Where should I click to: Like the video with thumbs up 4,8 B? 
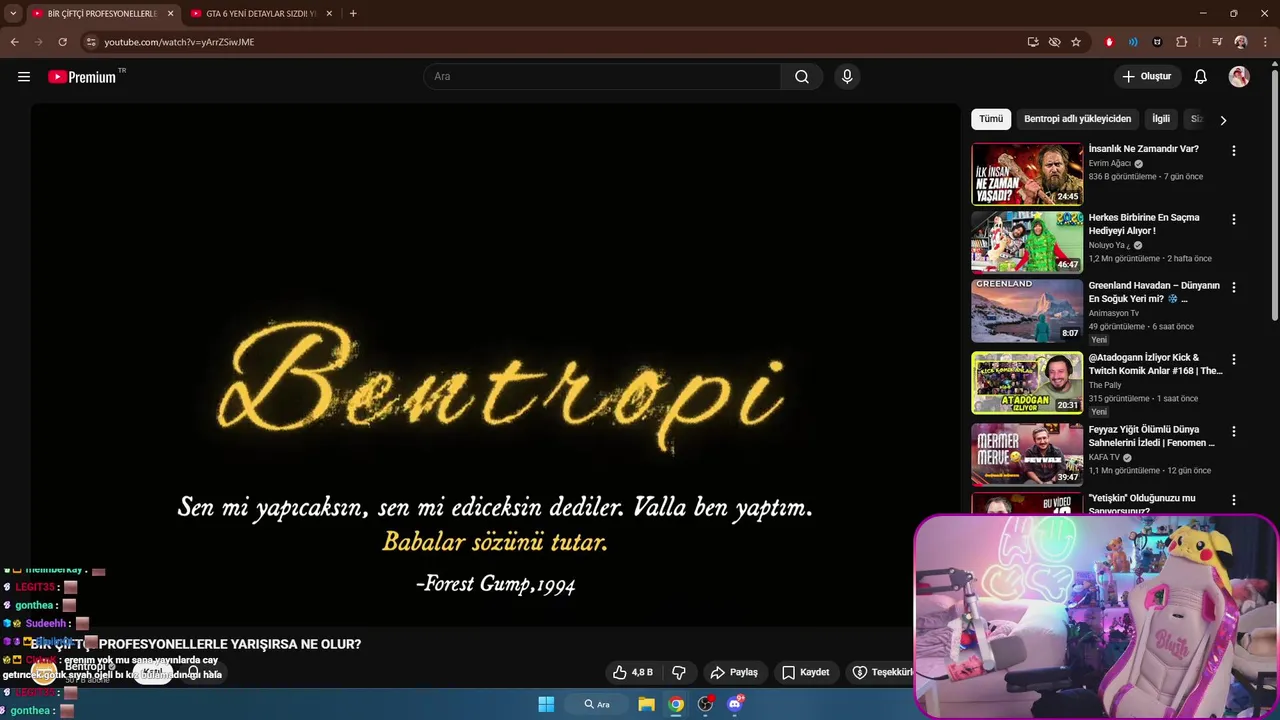tap(633, 672)
